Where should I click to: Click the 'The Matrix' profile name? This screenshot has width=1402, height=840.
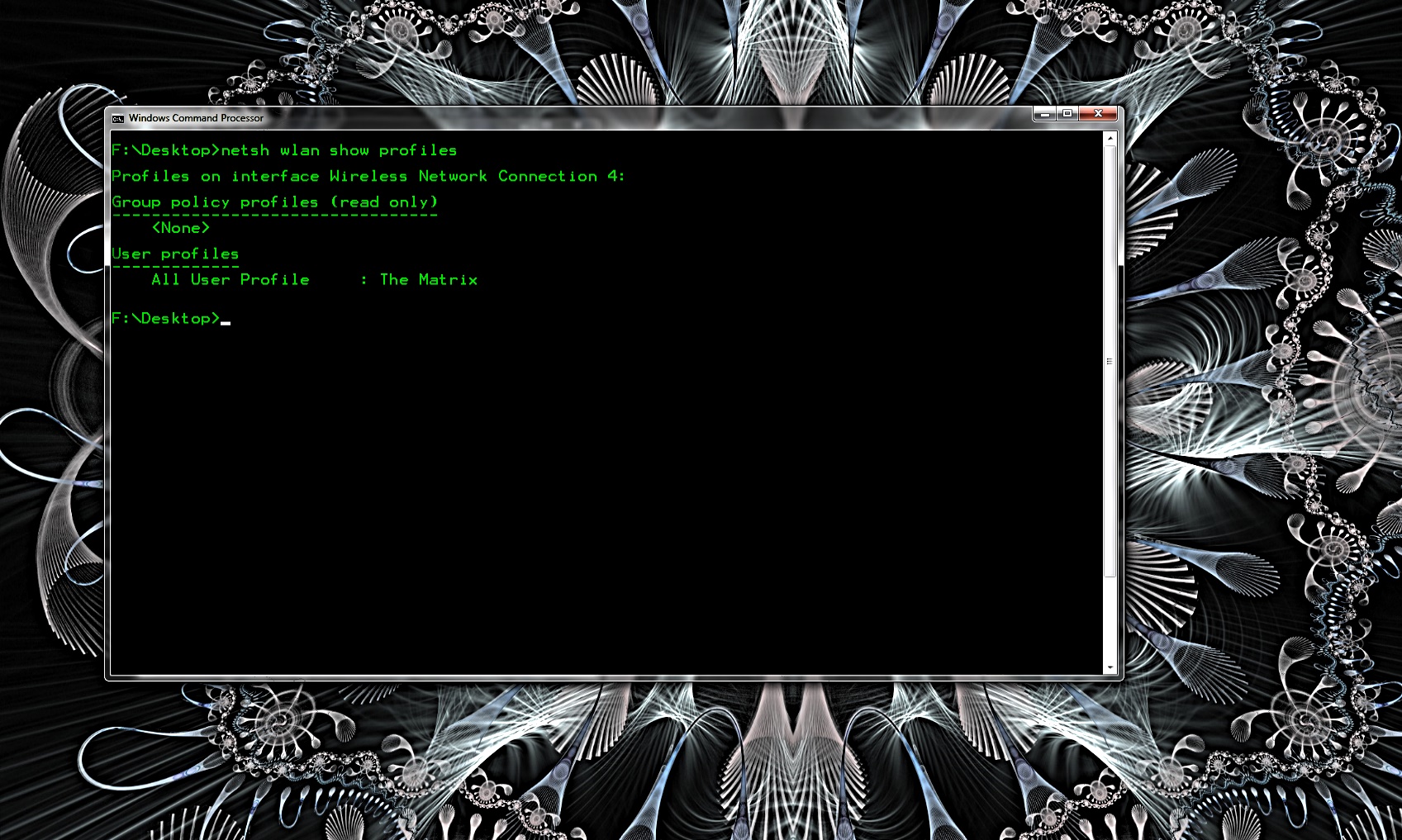pyautogui.click(x=429, y=279)
